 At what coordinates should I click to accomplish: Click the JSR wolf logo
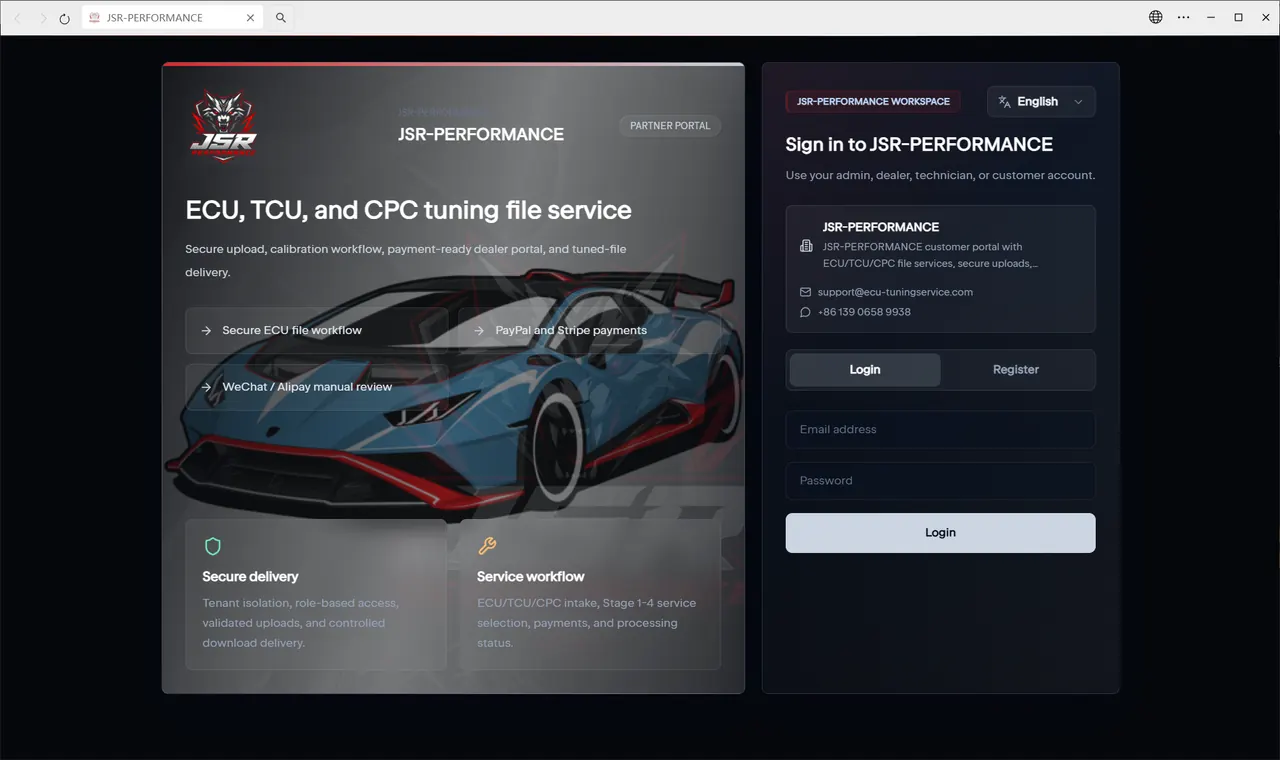[224, 125]
